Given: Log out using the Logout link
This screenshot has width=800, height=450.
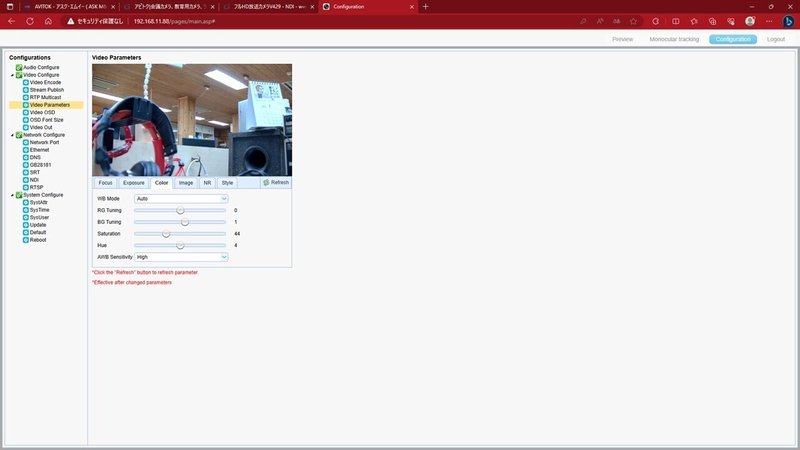Looking at the screenshot, I should (776, 39).
